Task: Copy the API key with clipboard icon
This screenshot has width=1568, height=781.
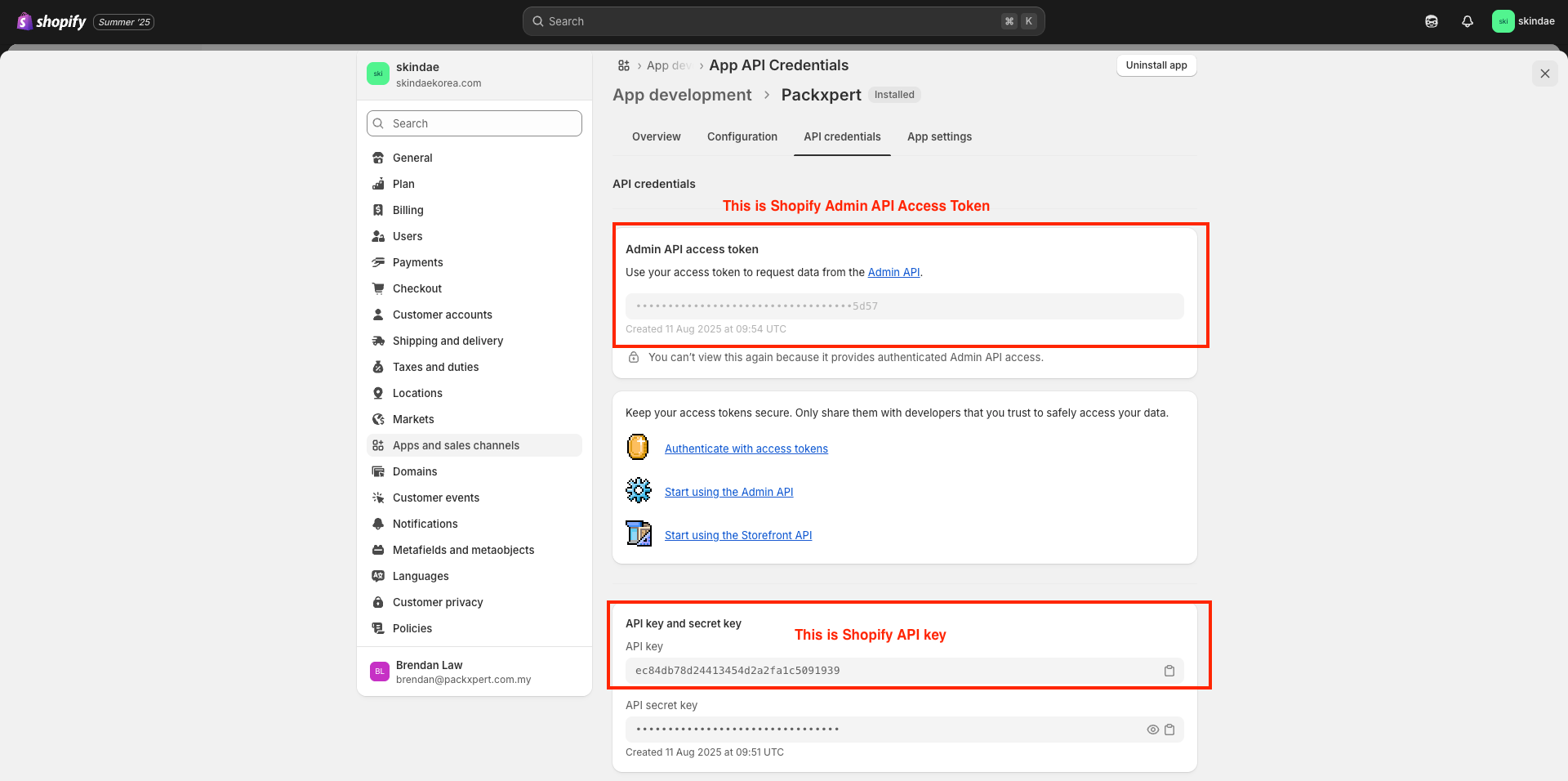Action: [x=1169, y=671]
